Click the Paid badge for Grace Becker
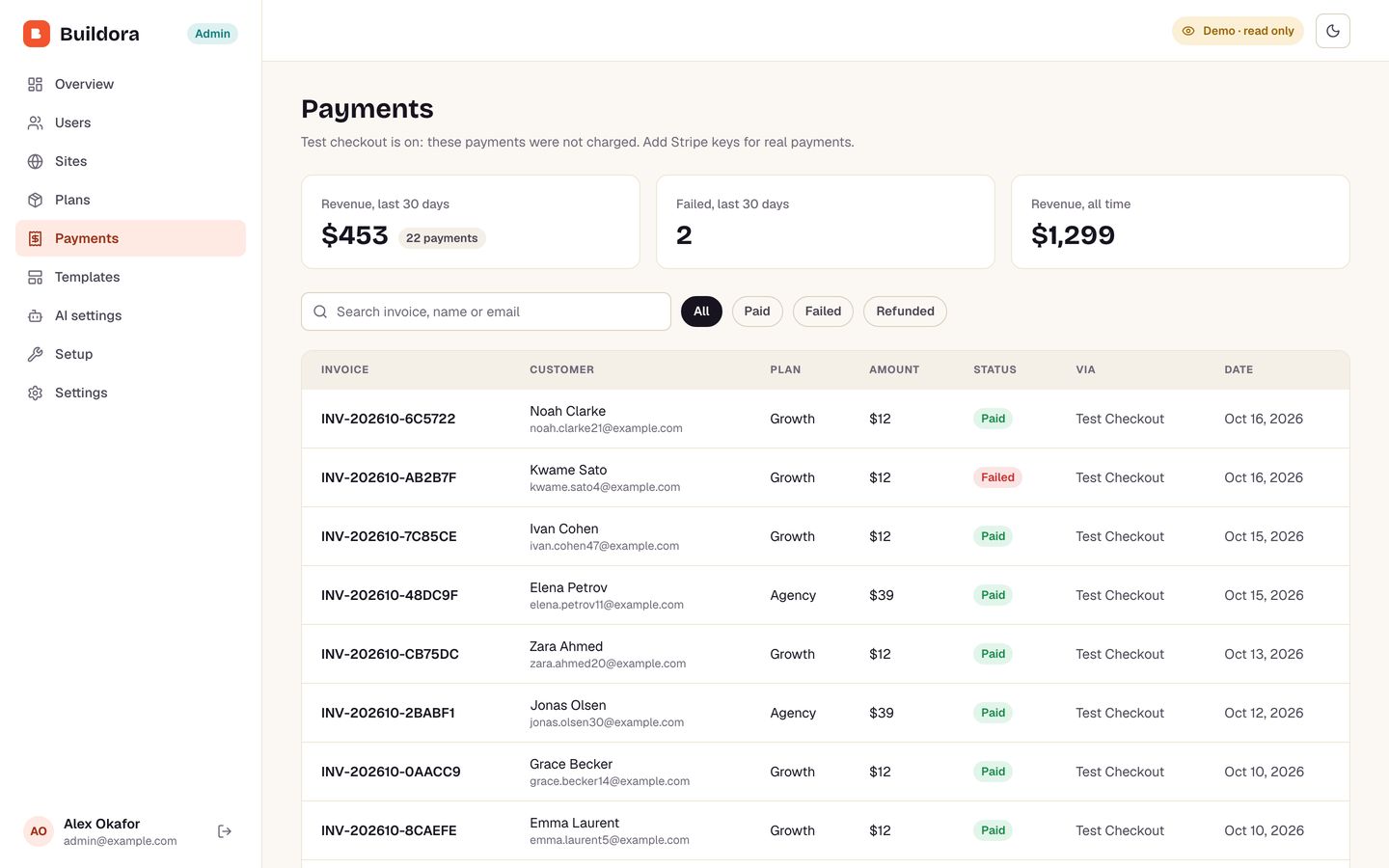The image size is (1389, 868). [993, 772]
